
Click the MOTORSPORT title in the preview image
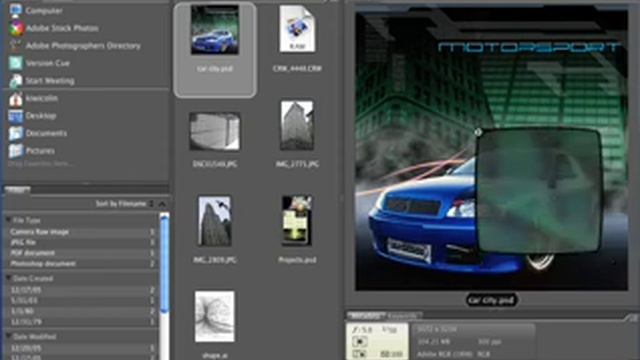click(529, 47)
